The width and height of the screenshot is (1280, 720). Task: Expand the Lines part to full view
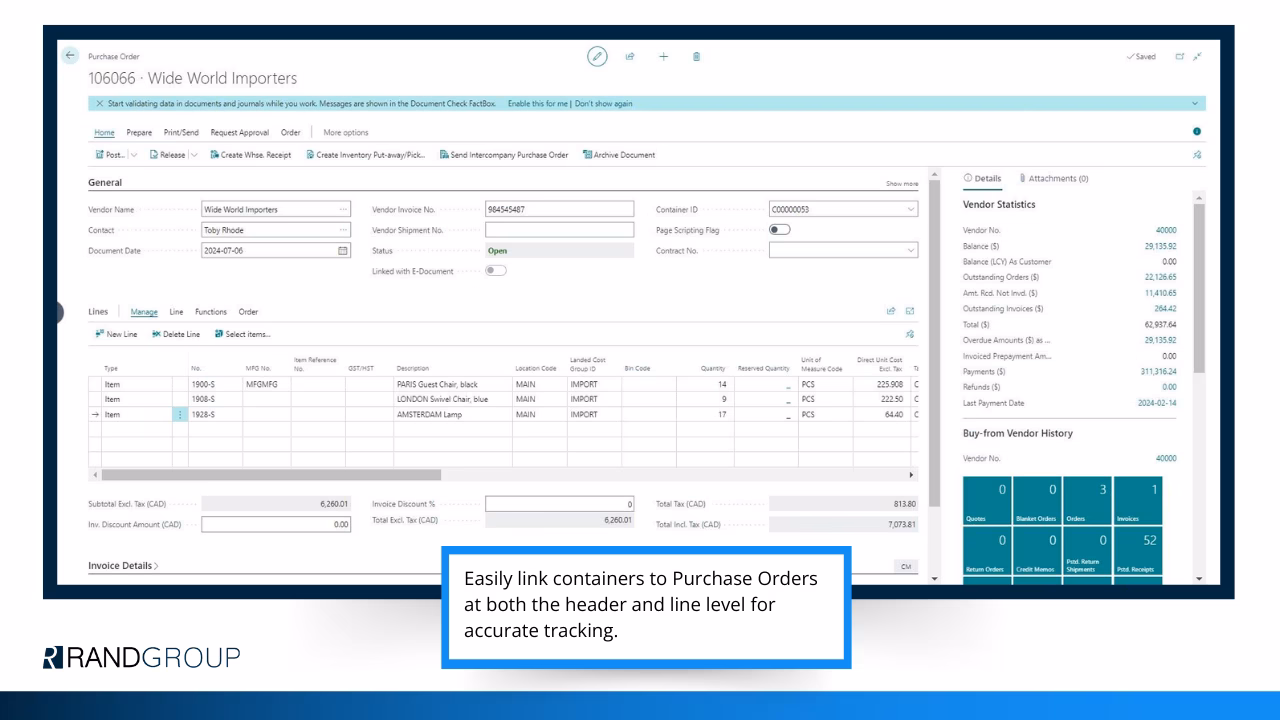point(909,313)
